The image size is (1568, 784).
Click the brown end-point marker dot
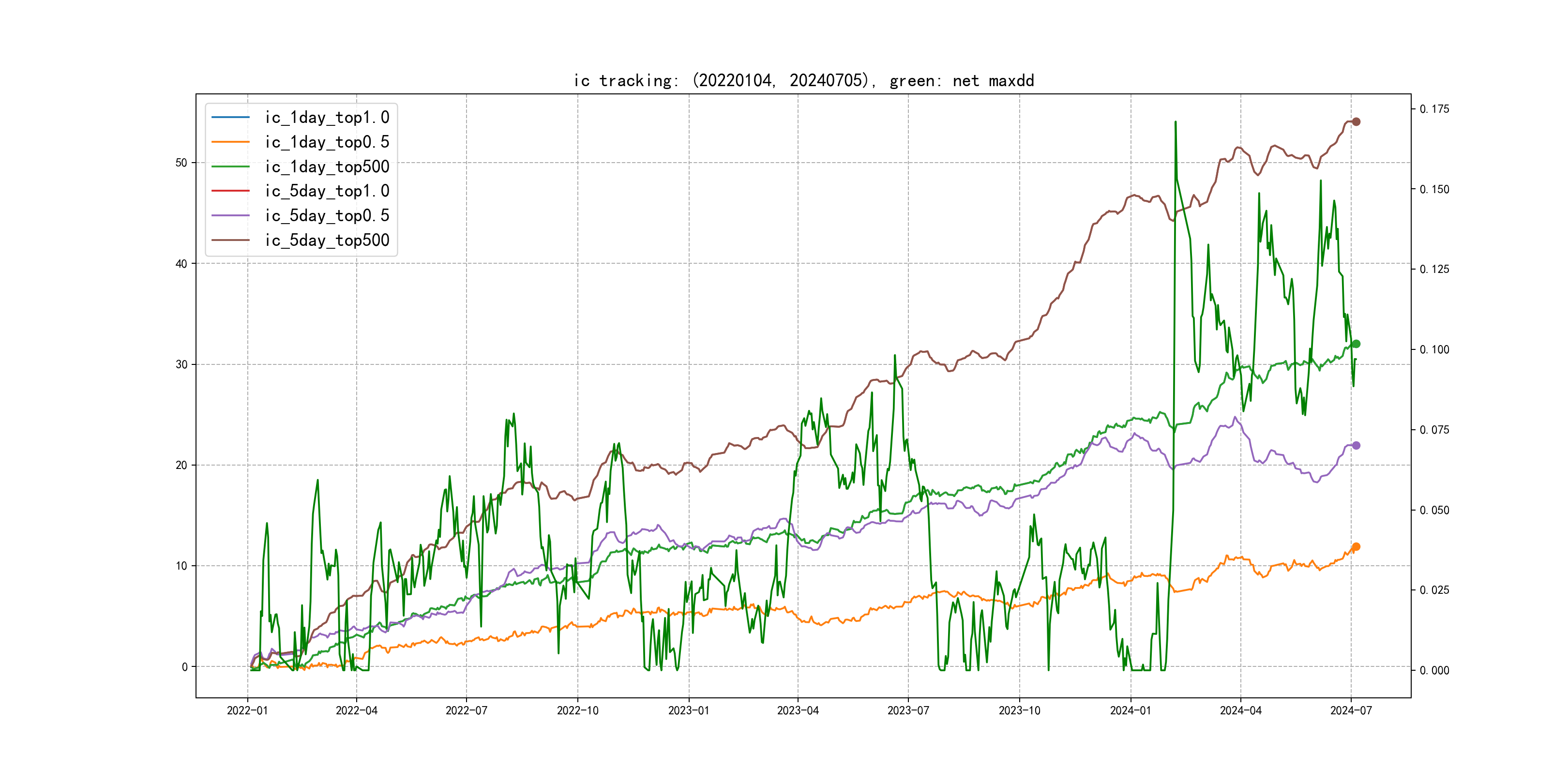pos(1356,122)
